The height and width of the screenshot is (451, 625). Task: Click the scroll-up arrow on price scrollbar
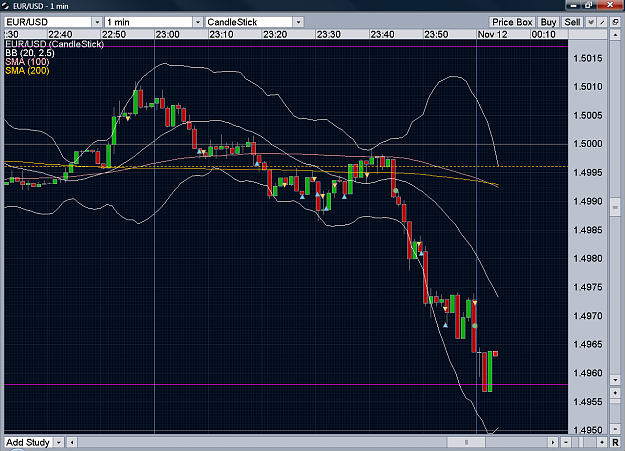tap(615, 35)
